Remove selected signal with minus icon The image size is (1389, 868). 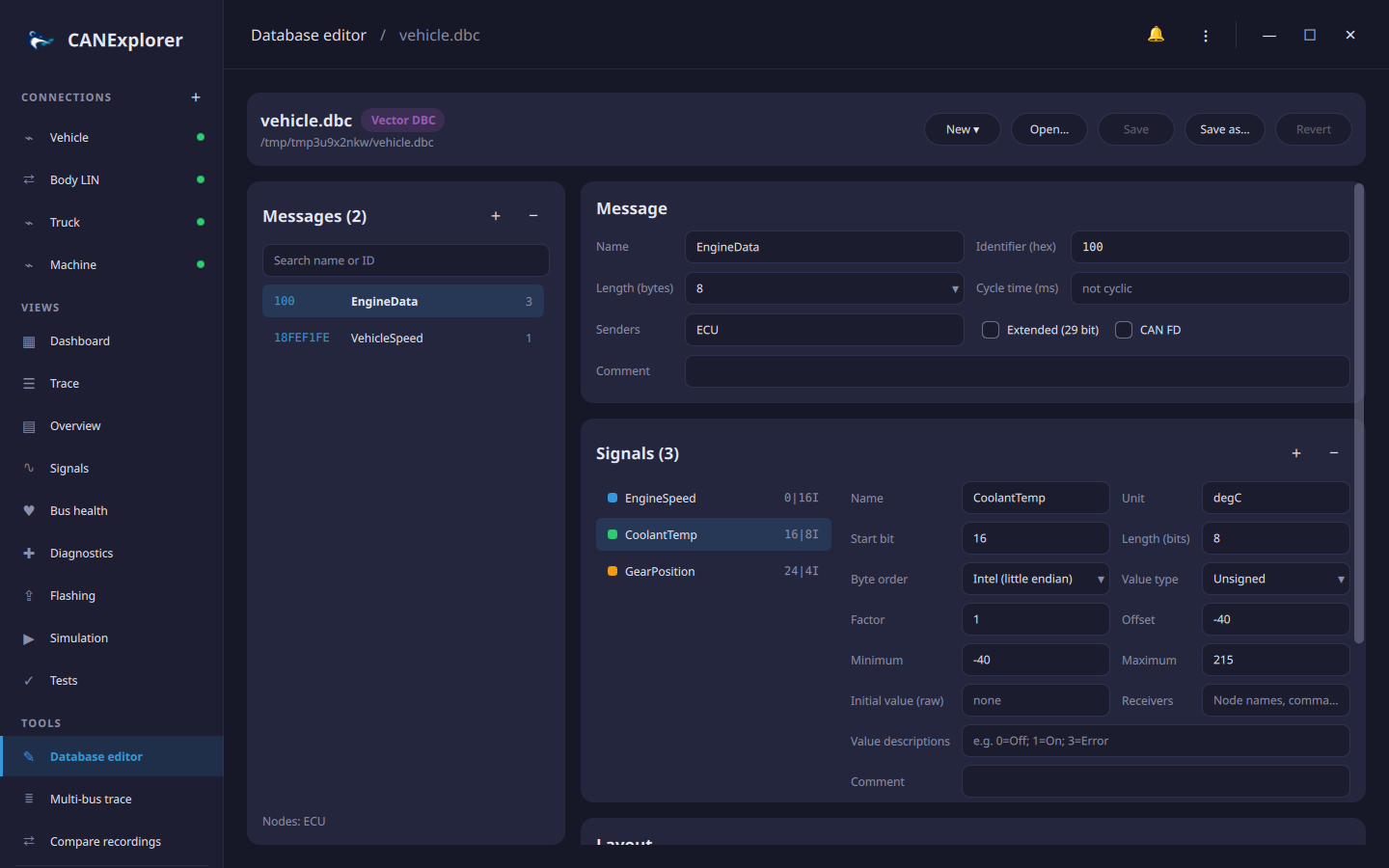(x=1334, y=453)
